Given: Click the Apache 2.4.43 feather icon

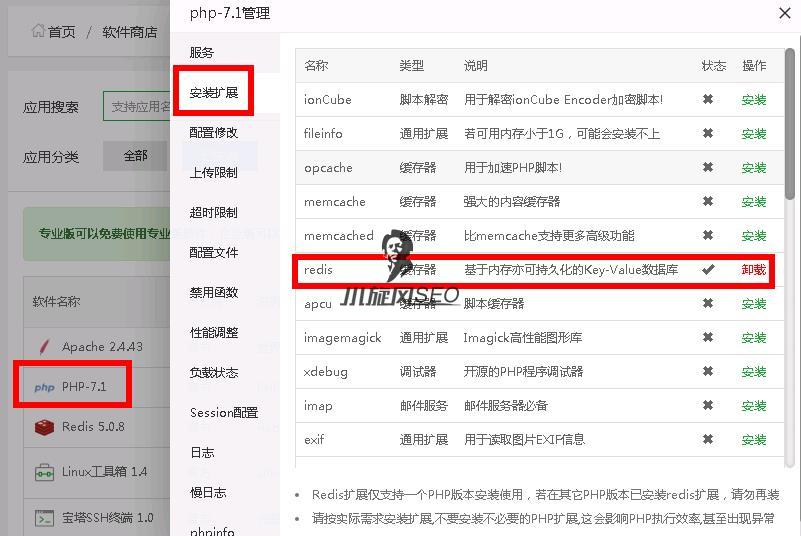Looking at the screenshot, I should (x=44, y=347).
